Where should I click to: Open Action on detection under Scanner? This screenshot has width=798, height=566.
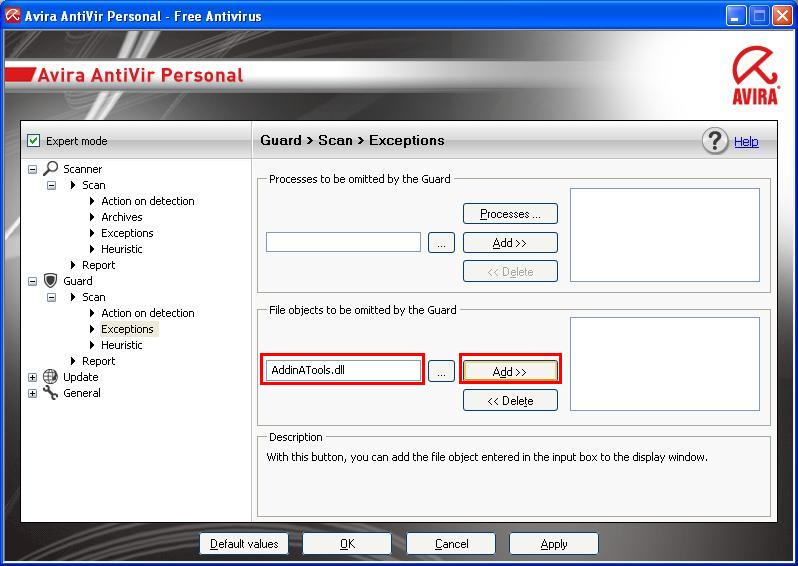tap(148, 201)
